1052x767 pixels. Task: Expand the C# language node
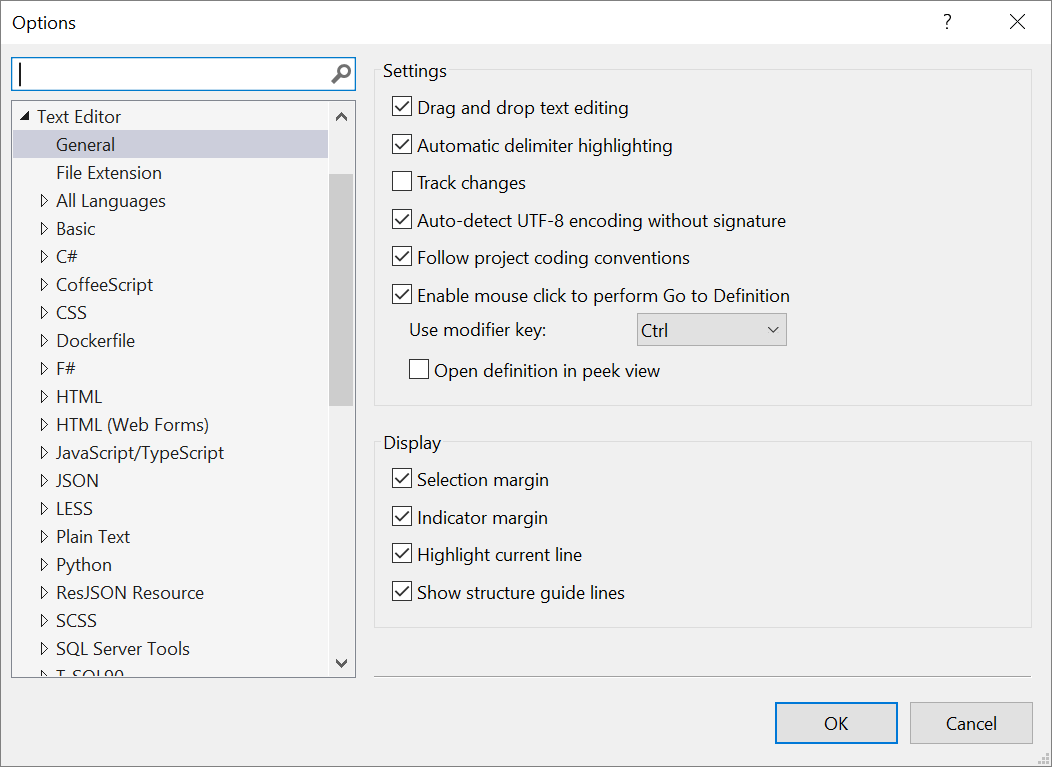tap(44, 257)
